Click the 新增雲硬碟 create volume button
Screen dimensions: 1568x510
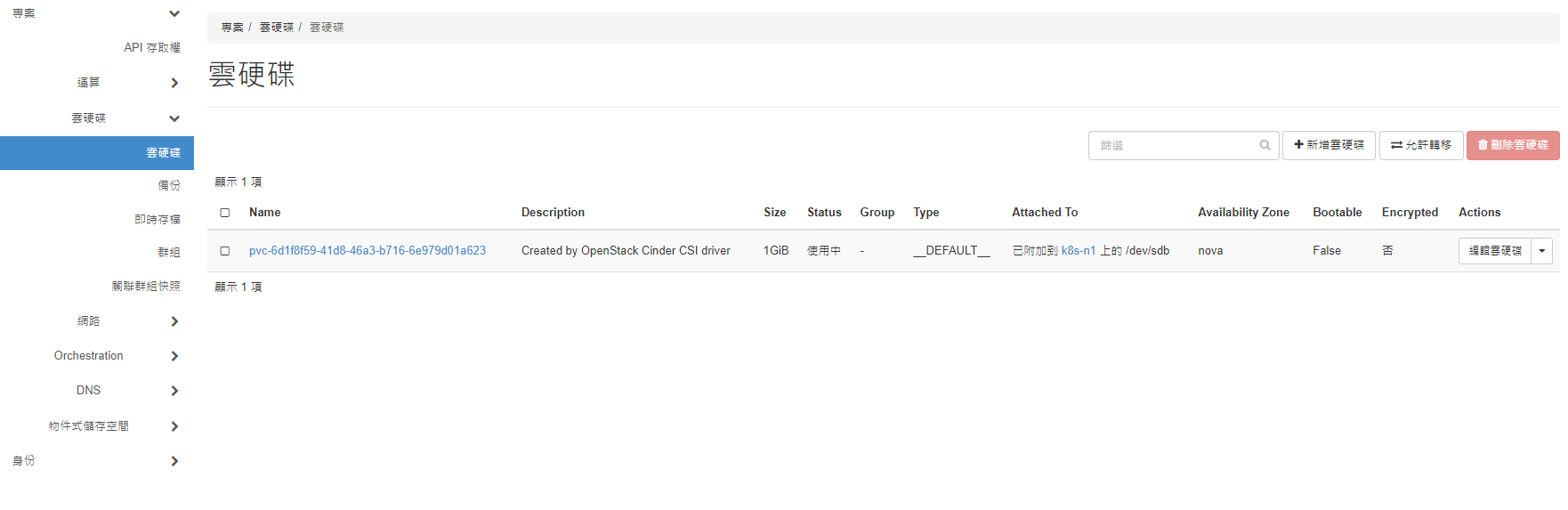[x=1329, y=145]
